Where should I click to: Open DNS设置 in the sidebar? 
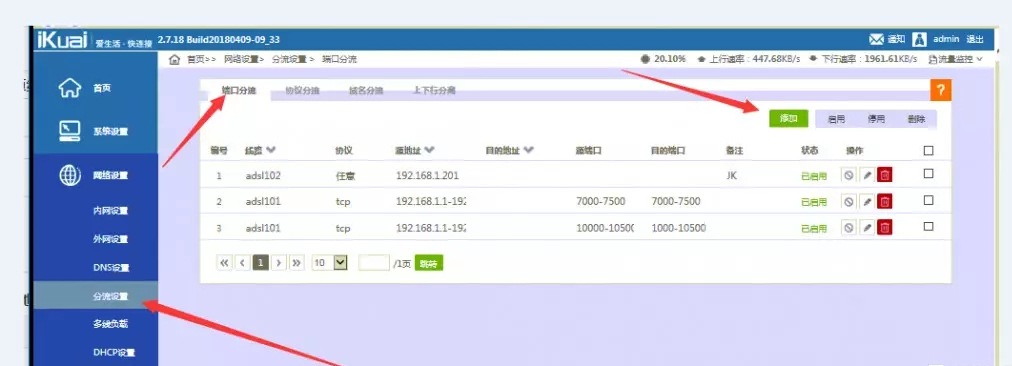tap(111, 267)
